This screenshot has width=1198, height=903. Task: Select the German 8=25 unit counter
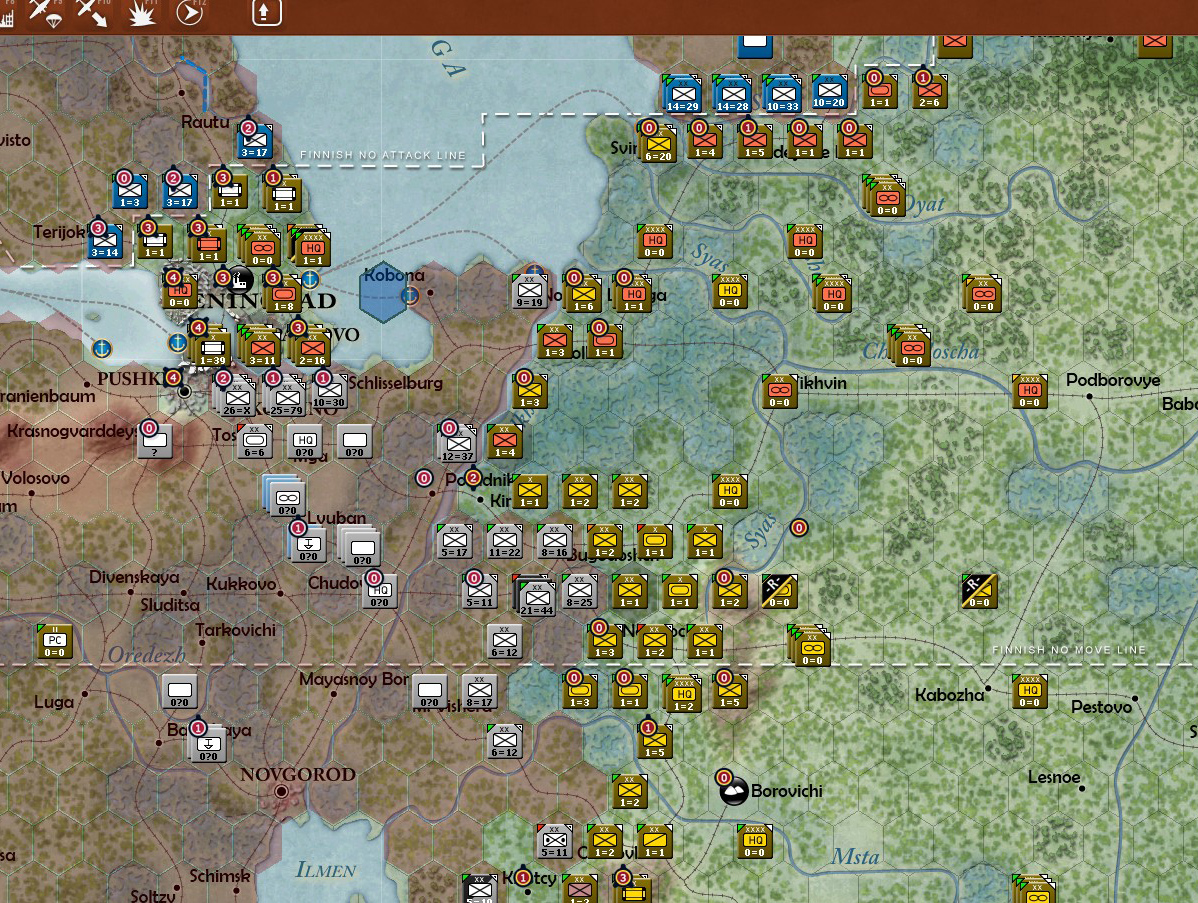[579, 591]
